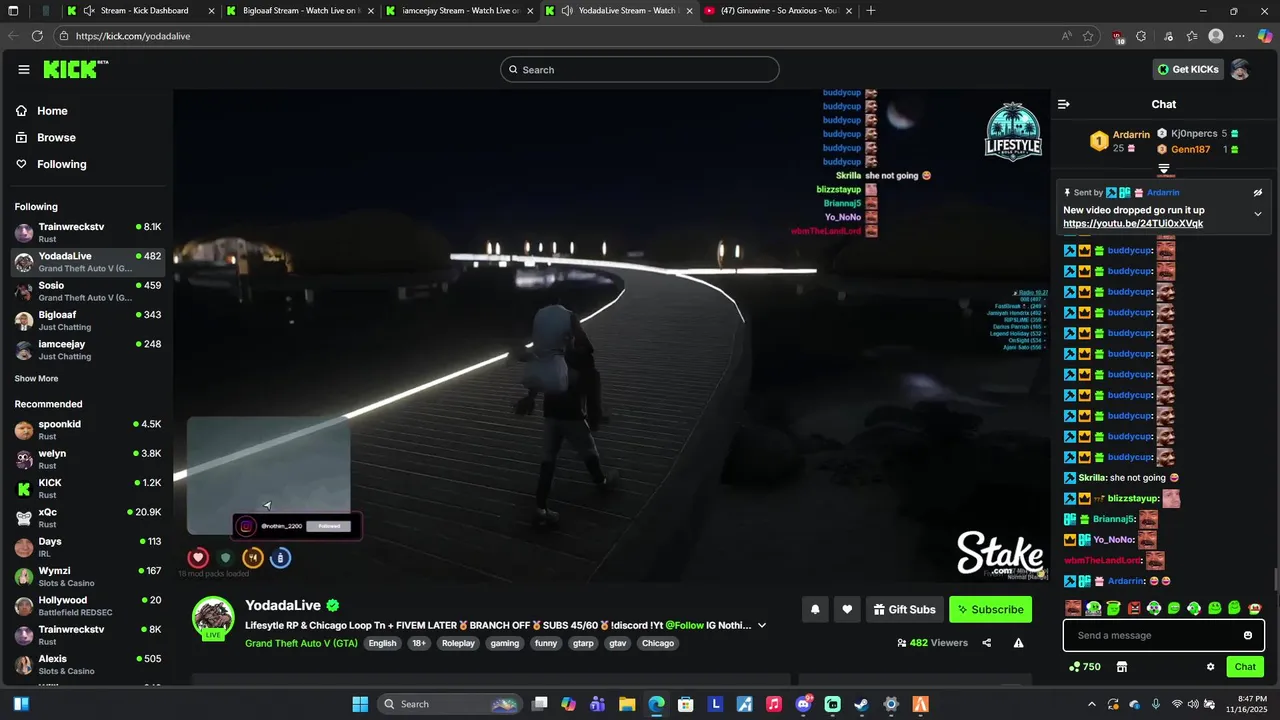Turn on stream notifications with bell
Screen dimensions: 1280x720
tap(815, 609)
